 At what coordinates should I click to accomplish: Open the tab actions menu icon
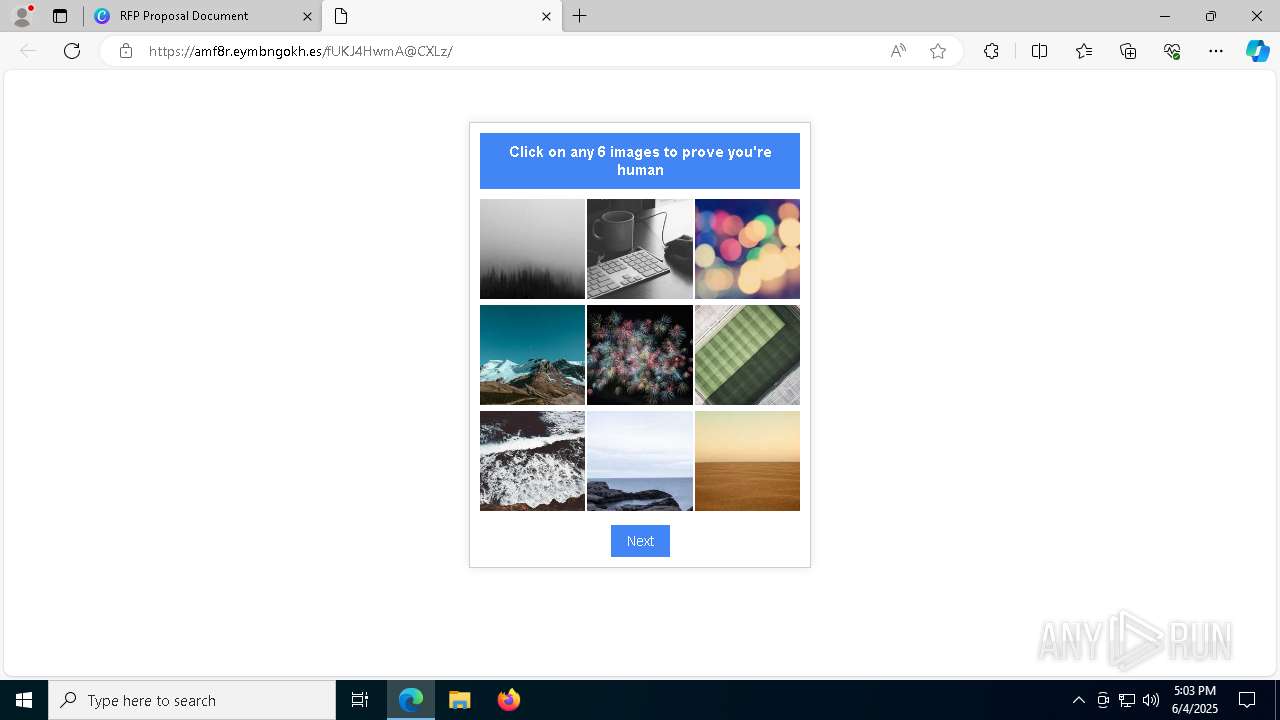point(60,16)
